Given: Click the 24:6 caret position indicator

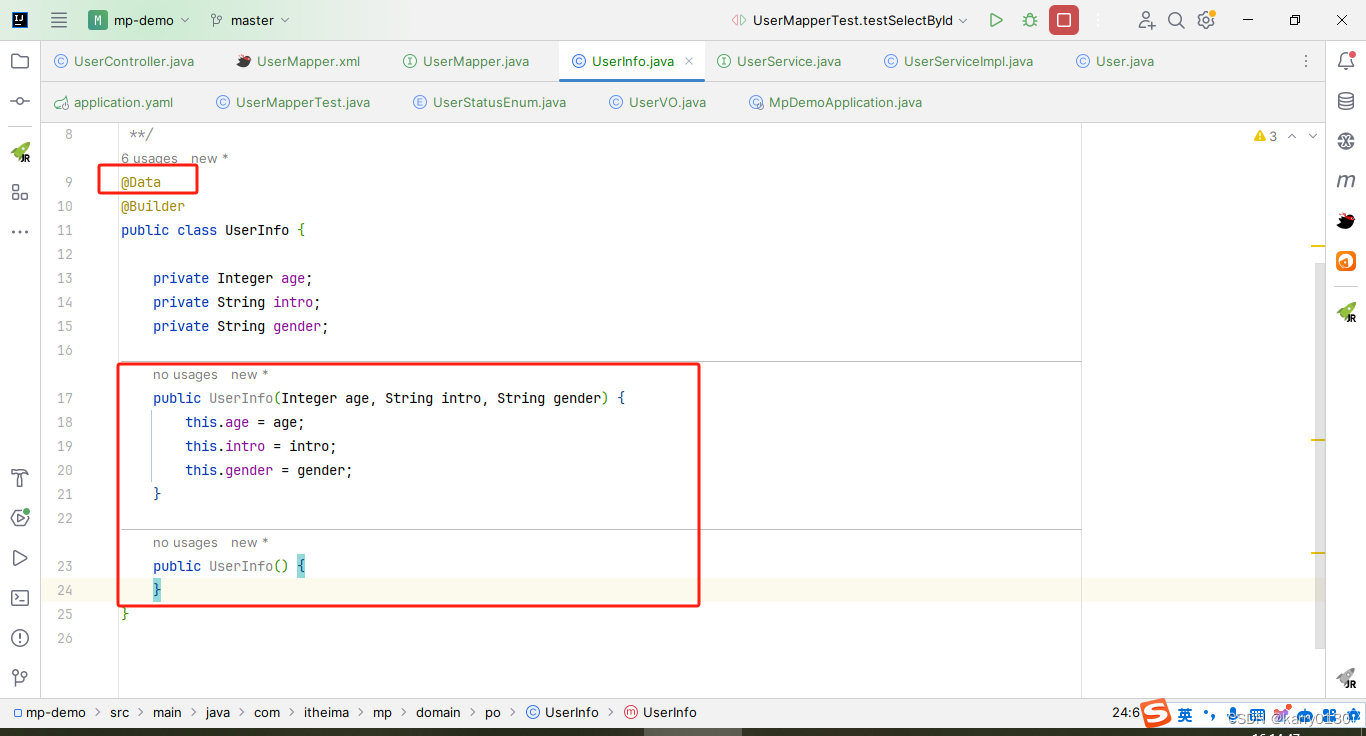Looking at the screenshot, I should click(x=1125, y=713).
